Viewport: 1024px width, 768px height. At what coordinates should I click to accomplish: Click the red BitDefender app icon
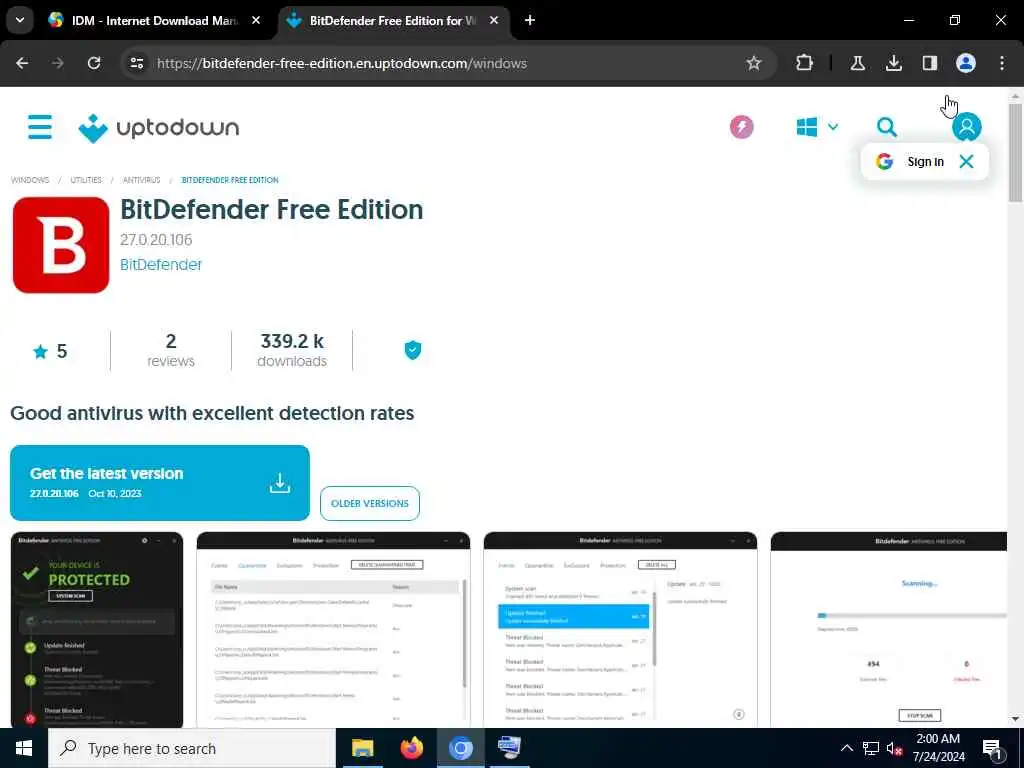pos(61,245)
